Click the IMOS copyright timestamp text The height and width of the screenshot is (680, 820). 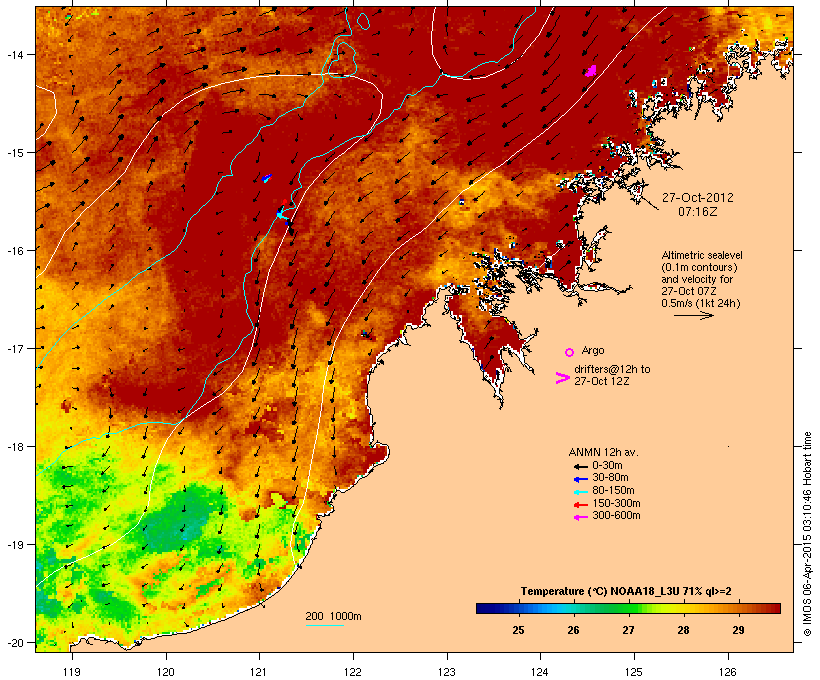[807, 534]
